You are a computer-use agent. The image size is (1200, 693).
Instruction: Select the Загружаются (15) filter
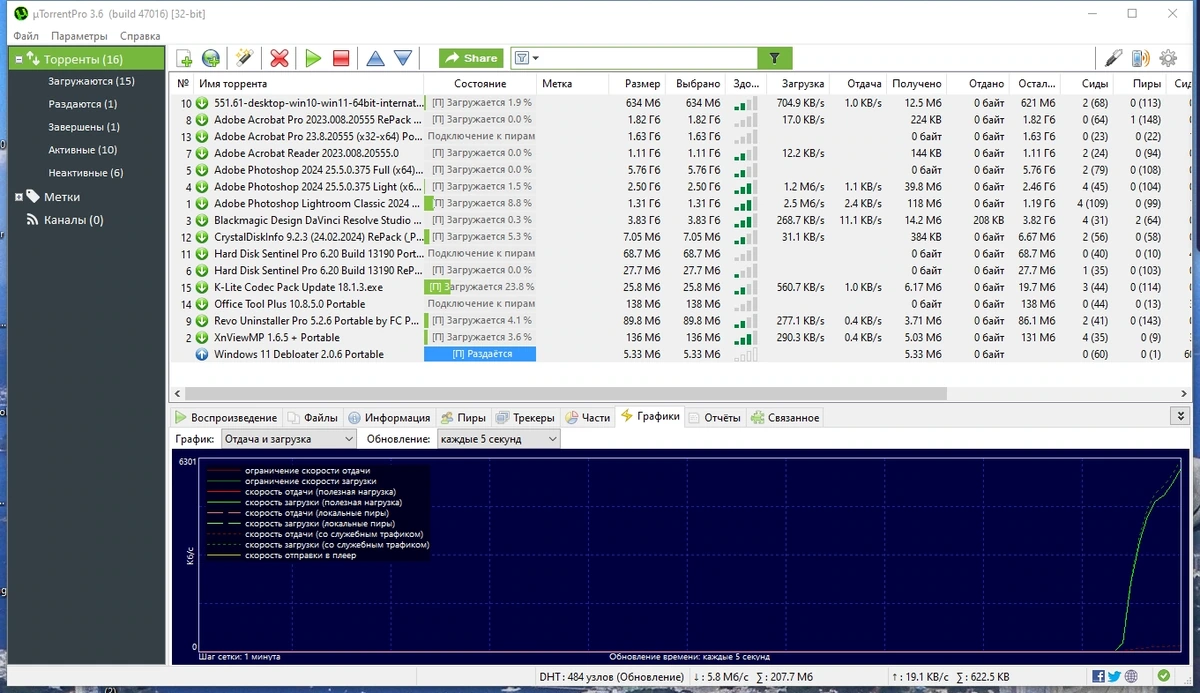point(91,81)
